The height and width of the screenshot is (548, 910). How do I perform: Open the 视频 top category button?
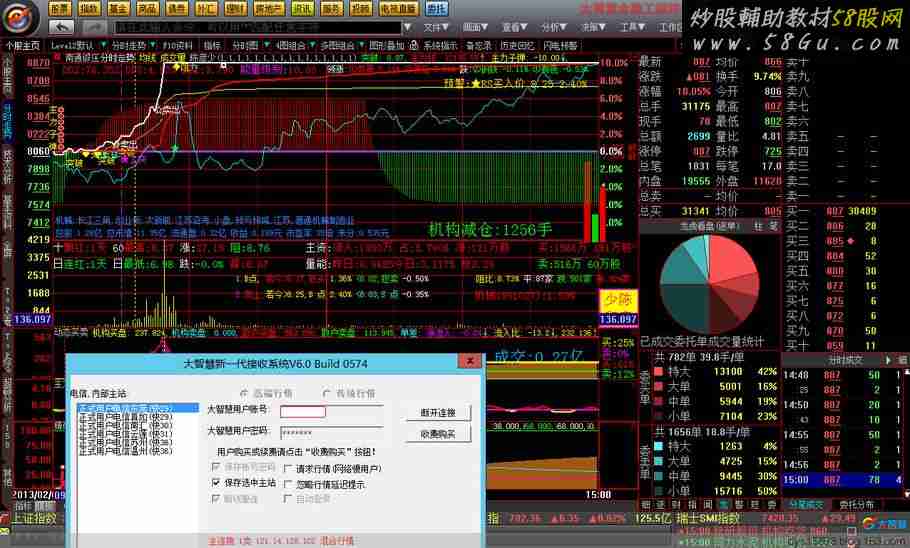coord(361,8)
